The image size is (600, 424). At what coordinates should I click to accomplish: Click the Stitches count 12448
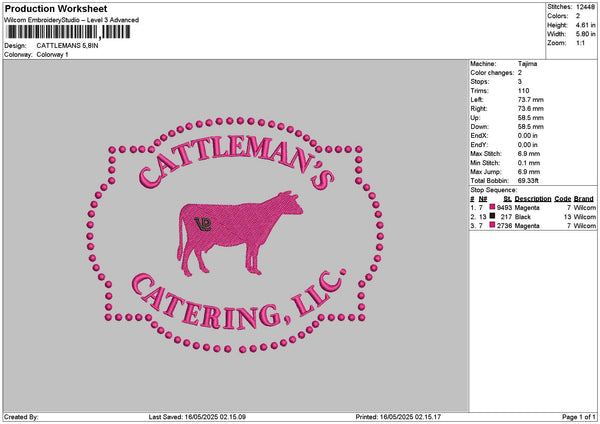[x=585, y=7]
